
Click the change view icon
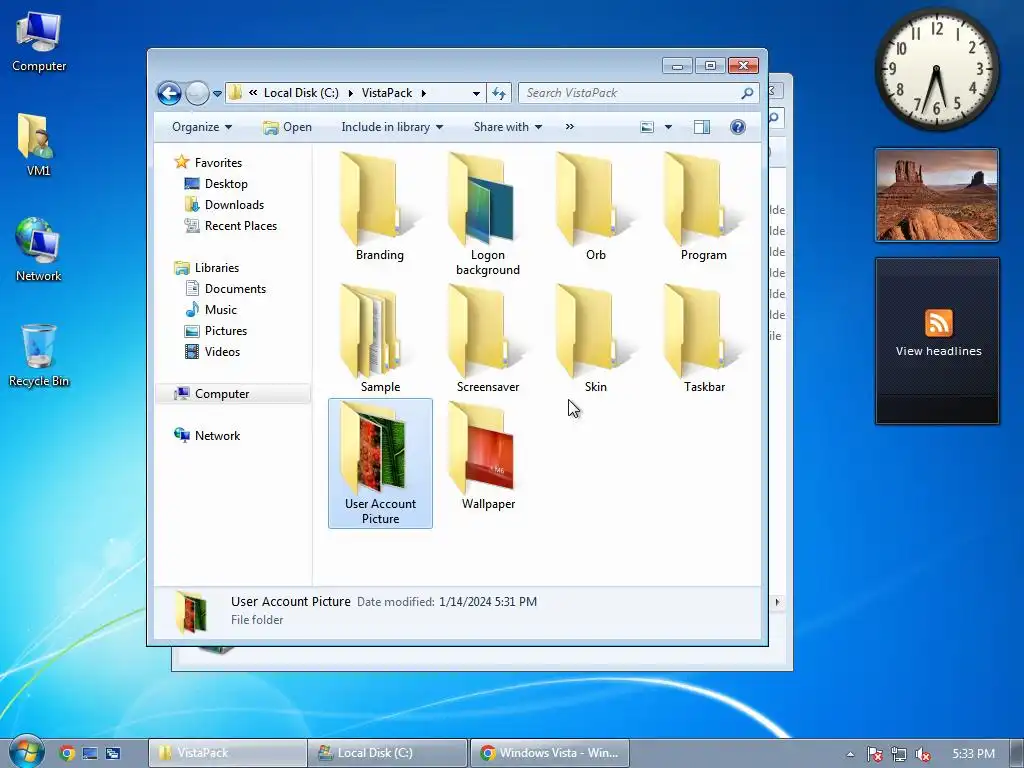[647, 127]
